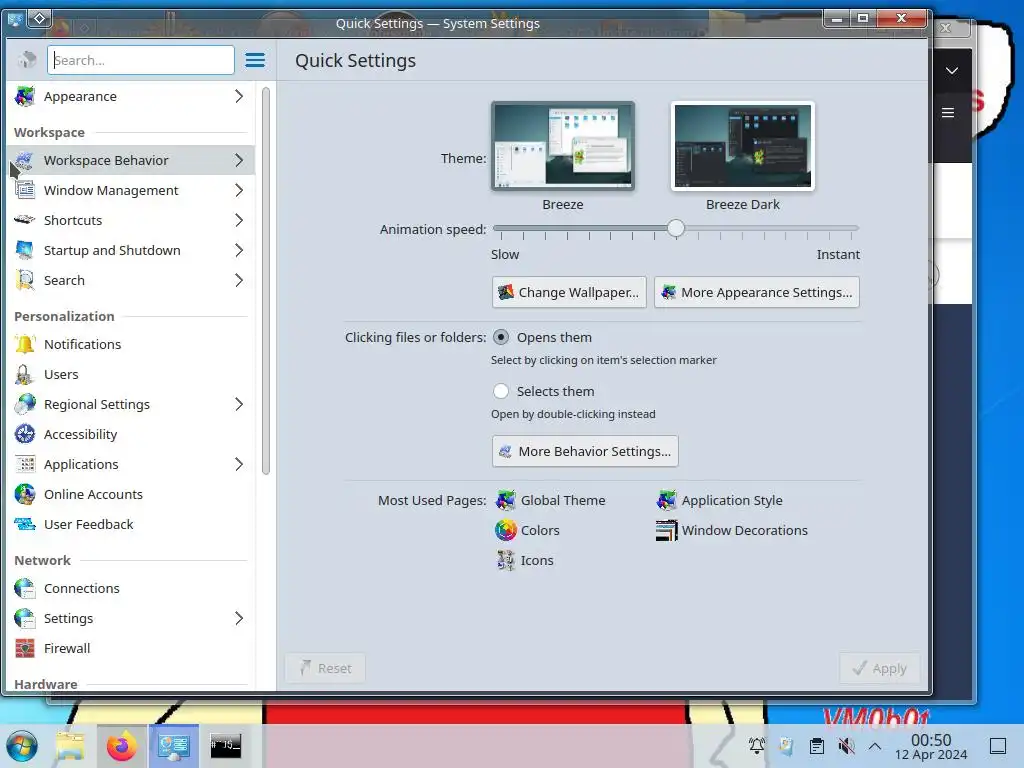Click the Accessibility icon
1024x768 pixels.
(25, 434)
